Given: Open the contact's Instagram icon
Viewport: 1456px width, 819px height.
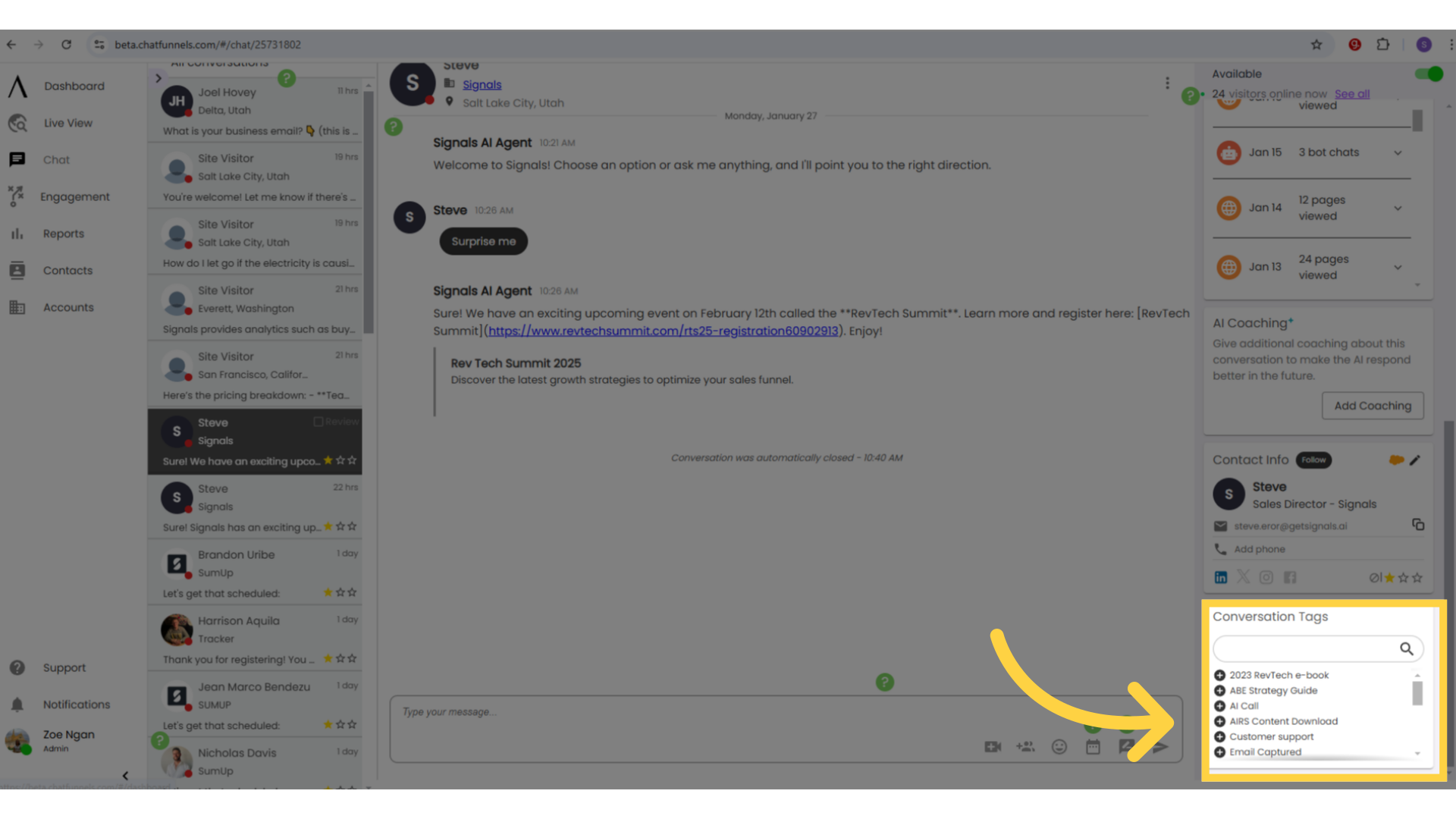Looking at the screenshot, I should click(1266, 578).
